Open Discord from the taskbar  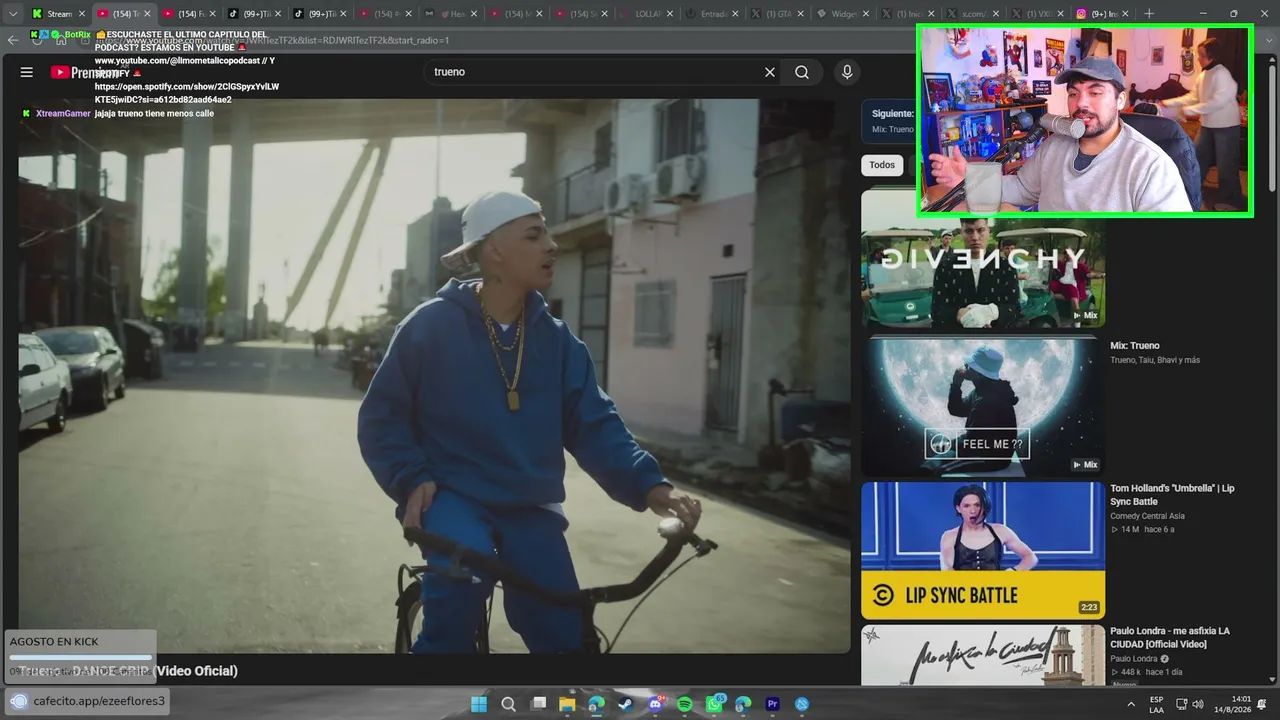[655, 704]
